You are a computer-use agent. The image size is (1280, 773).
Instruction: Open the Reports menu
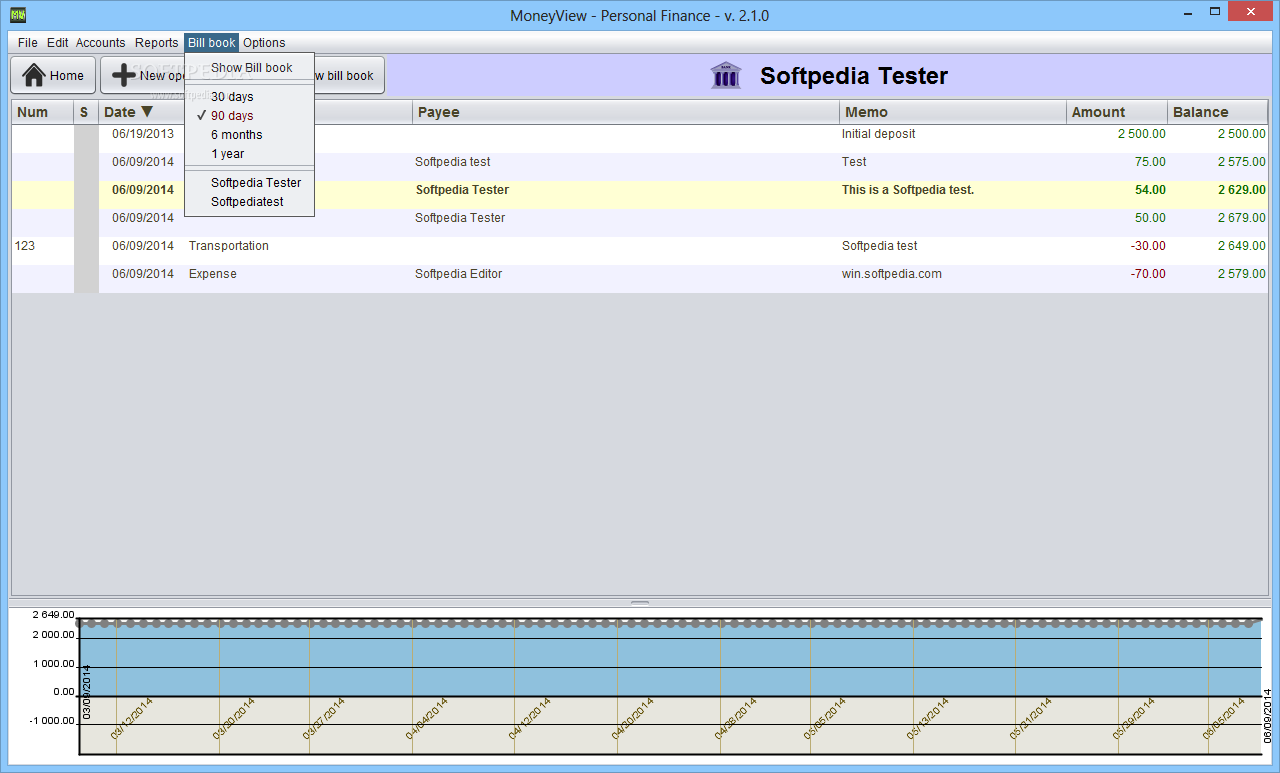click(156, 43)
